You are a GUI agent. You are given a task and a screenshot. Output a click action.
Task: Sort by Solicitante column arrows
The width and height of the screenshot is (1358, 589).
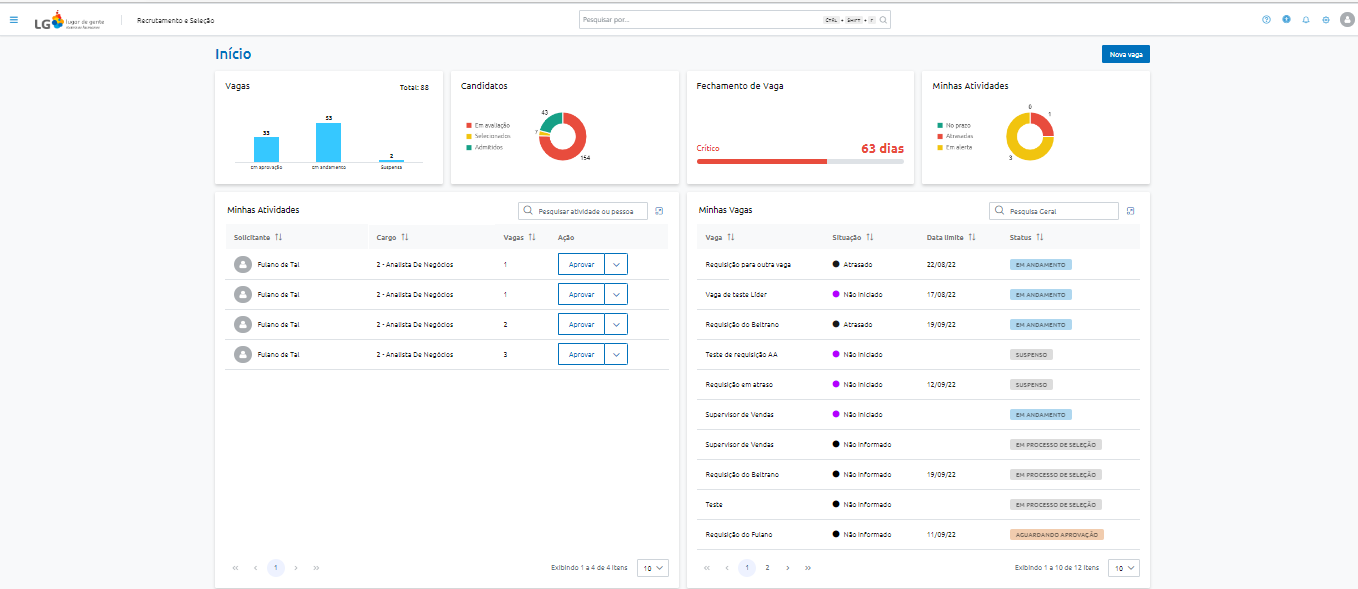click(x=279, y=237)
